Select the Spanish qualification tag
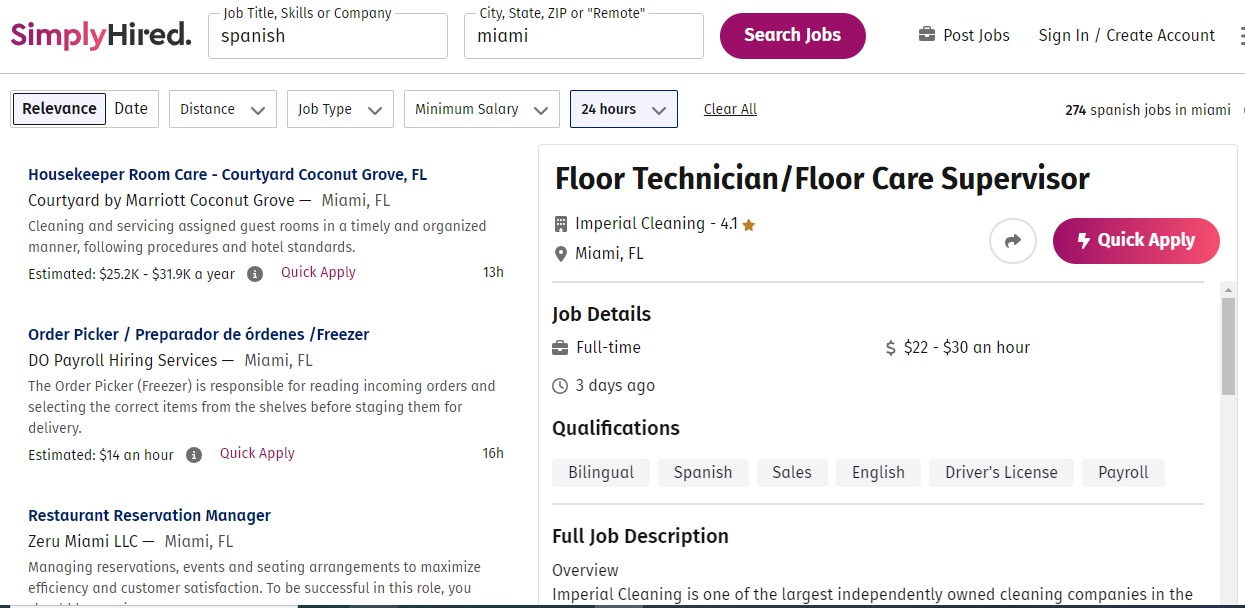The width and height of the screenshot is (1245, 608). click(x=702, y=473)
